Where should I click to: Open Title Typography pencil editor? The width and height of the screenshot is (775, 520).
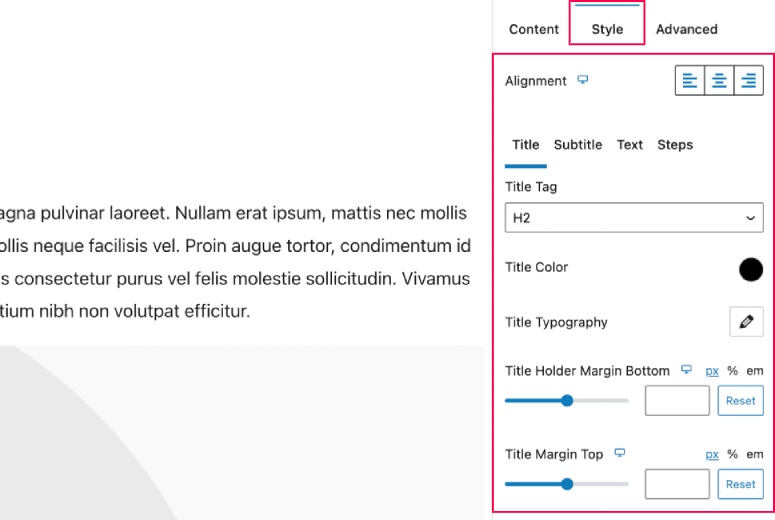pyautogui.click(x=746, y=322)
